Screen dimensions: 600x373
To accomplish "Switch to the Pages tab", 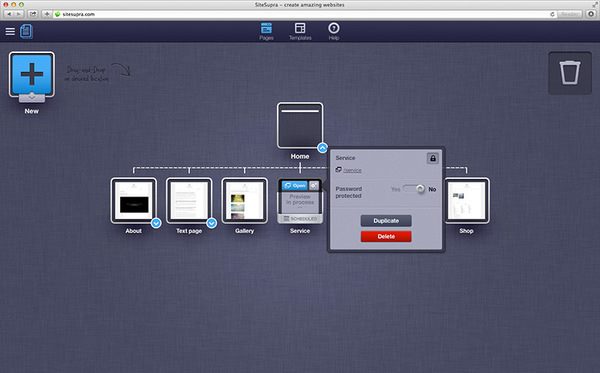I will click(266, 31).
